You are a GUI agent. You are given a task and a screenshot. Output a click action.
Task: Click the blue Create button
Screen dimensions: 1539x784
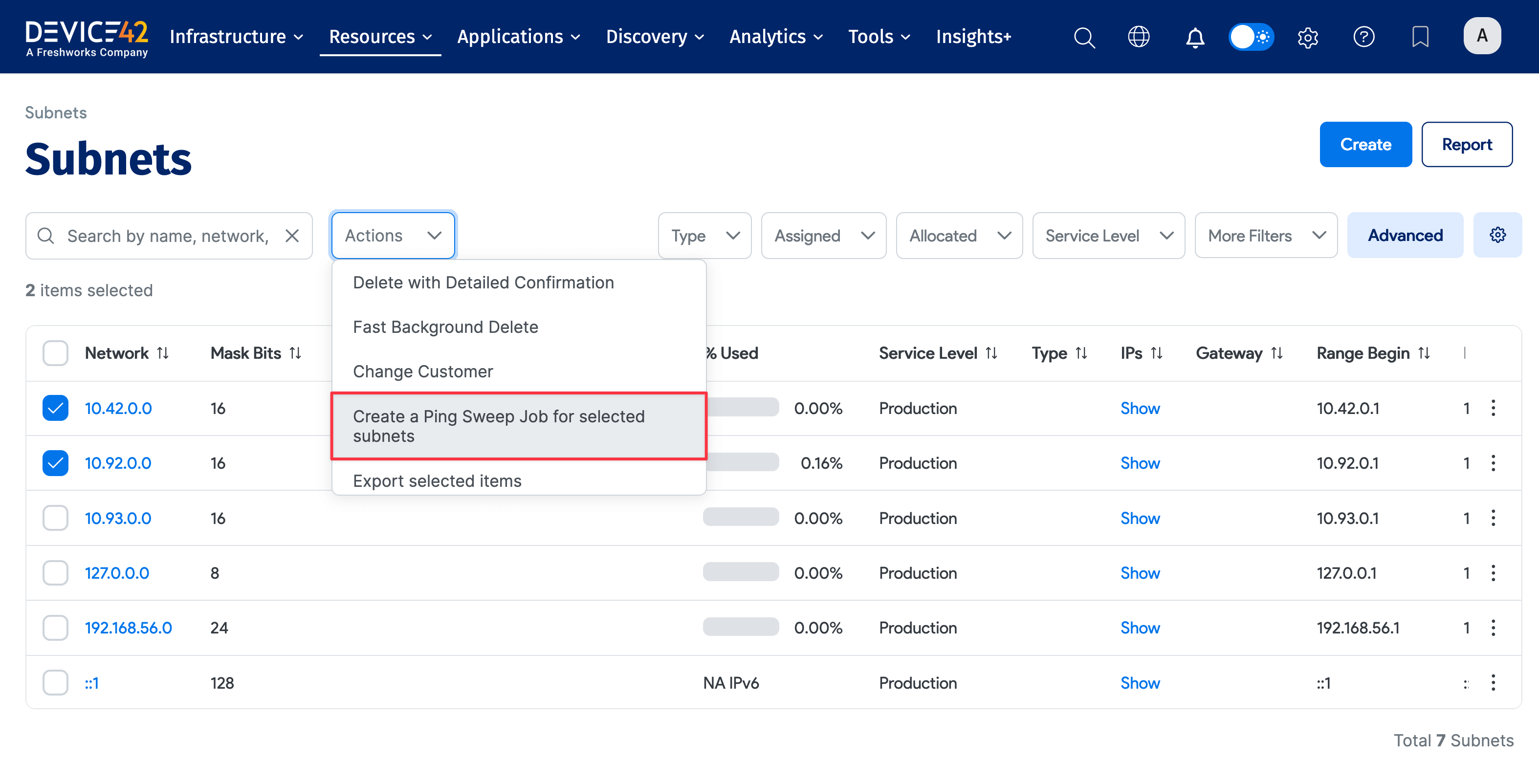[x=1365, y=145]
